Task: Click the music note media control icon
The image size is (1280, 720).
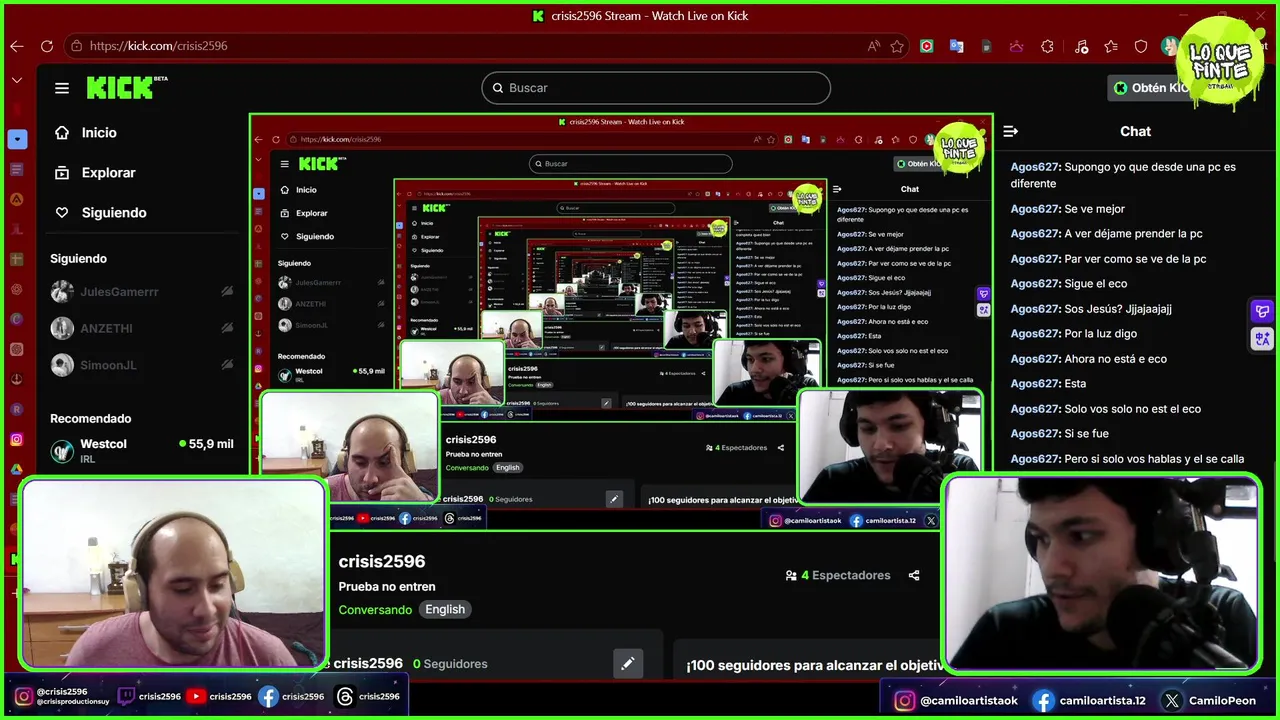Action: point(1081,46)
